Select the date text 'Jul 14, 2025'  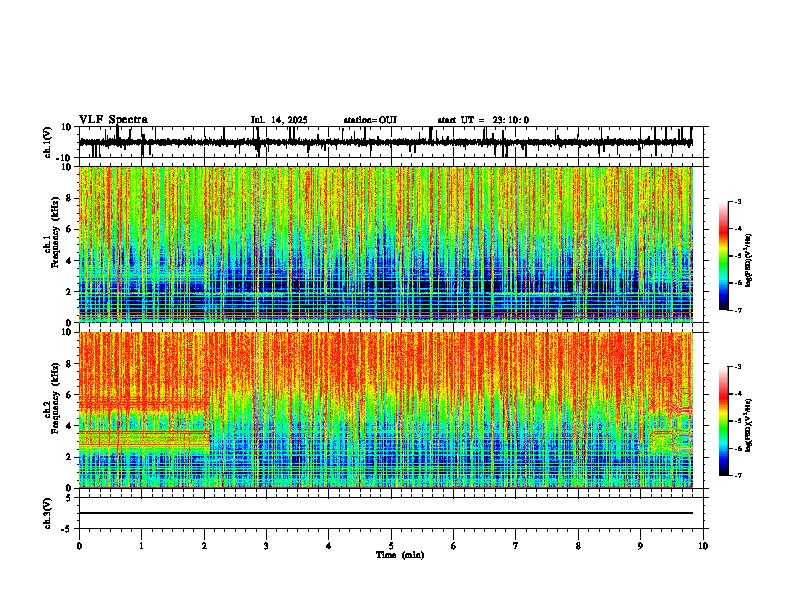point(279,120)
